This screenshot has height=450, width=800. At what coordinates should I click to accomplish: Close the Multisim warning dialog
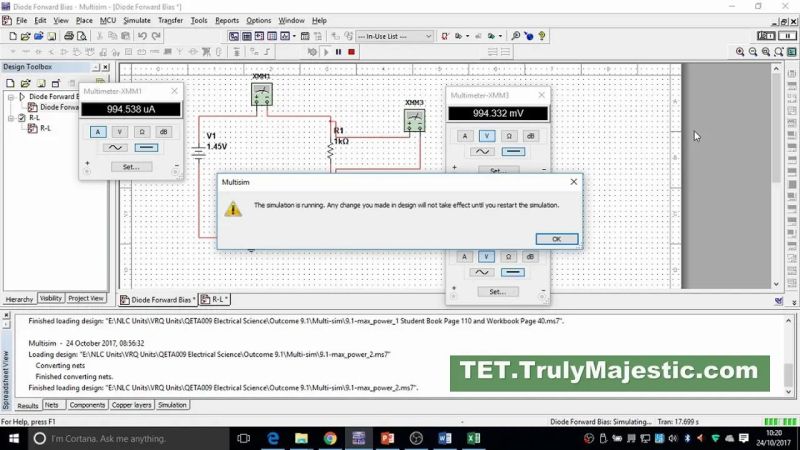pos(574,182)
